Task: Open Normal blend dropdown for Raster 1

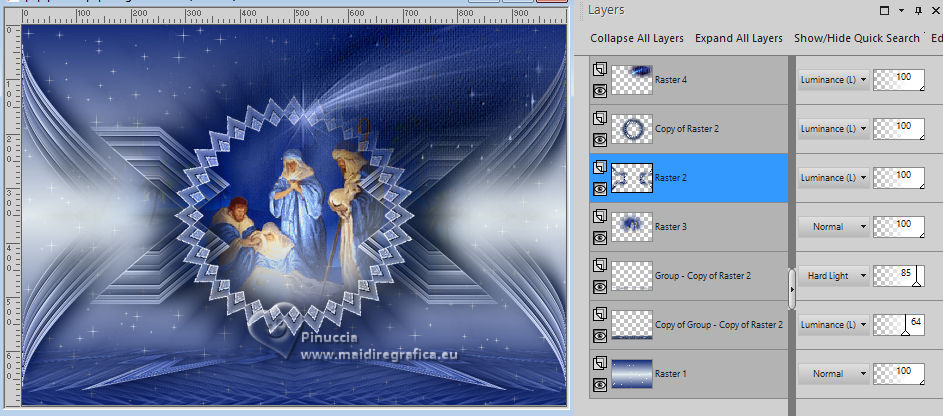Action: pos(834,374)
